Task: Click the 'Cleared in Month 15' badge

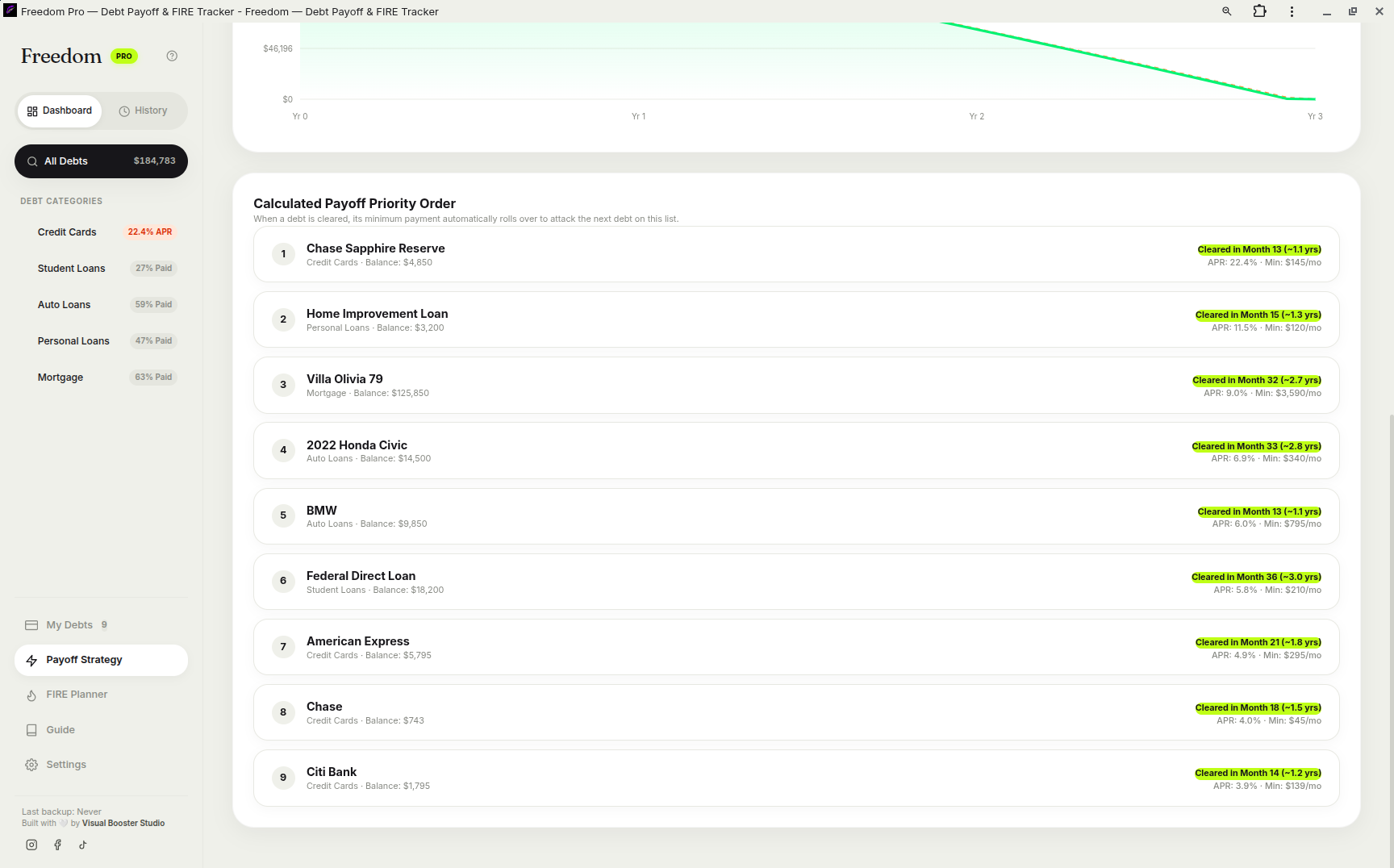Action: pos(1258,315)
